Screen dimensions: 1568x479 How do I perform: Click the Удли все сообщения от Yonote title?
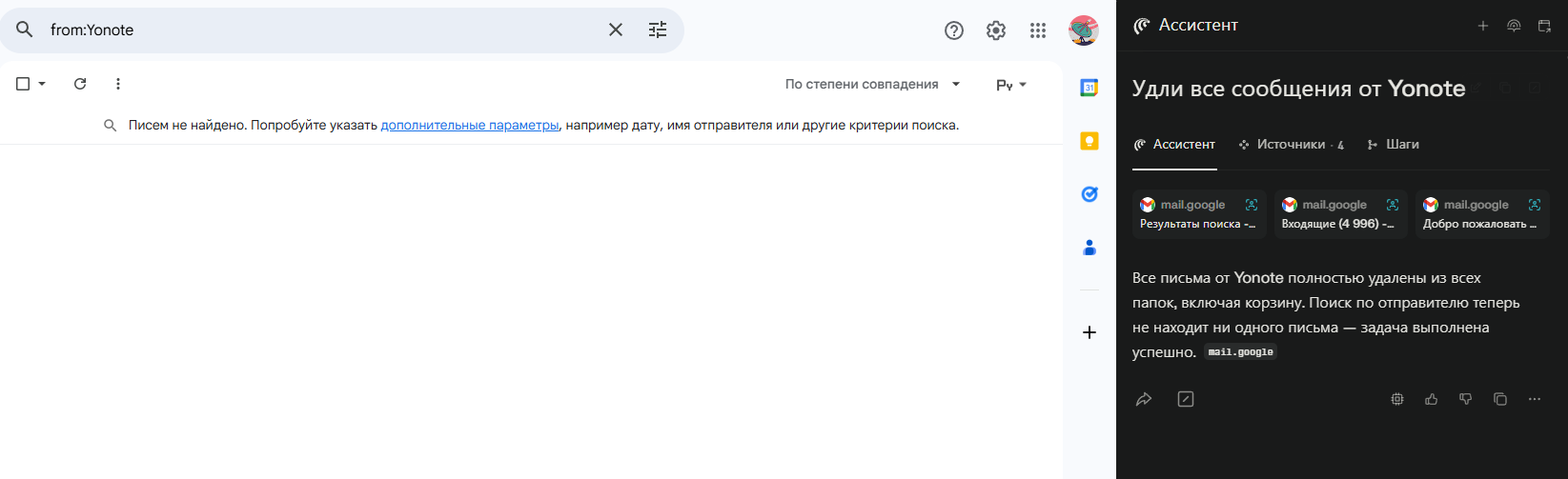1298,89
